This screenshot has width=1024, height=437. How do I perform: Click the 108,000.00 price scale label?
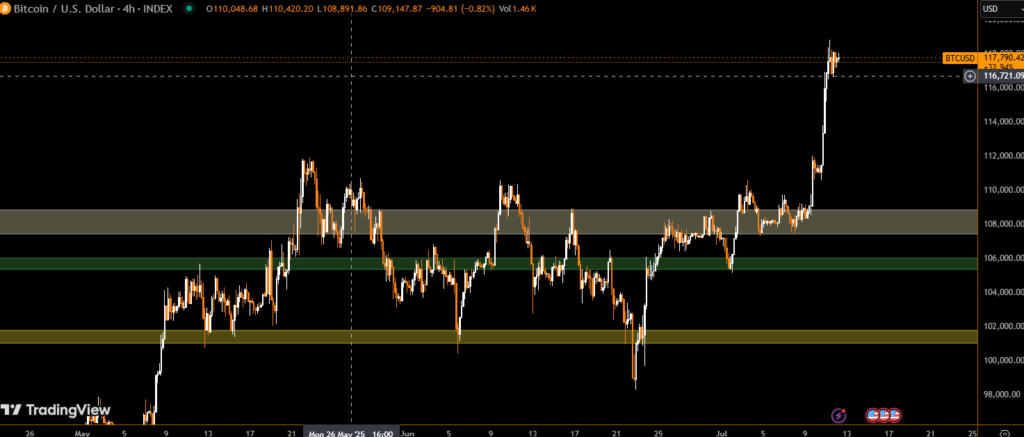click(x=1002, y=224)
